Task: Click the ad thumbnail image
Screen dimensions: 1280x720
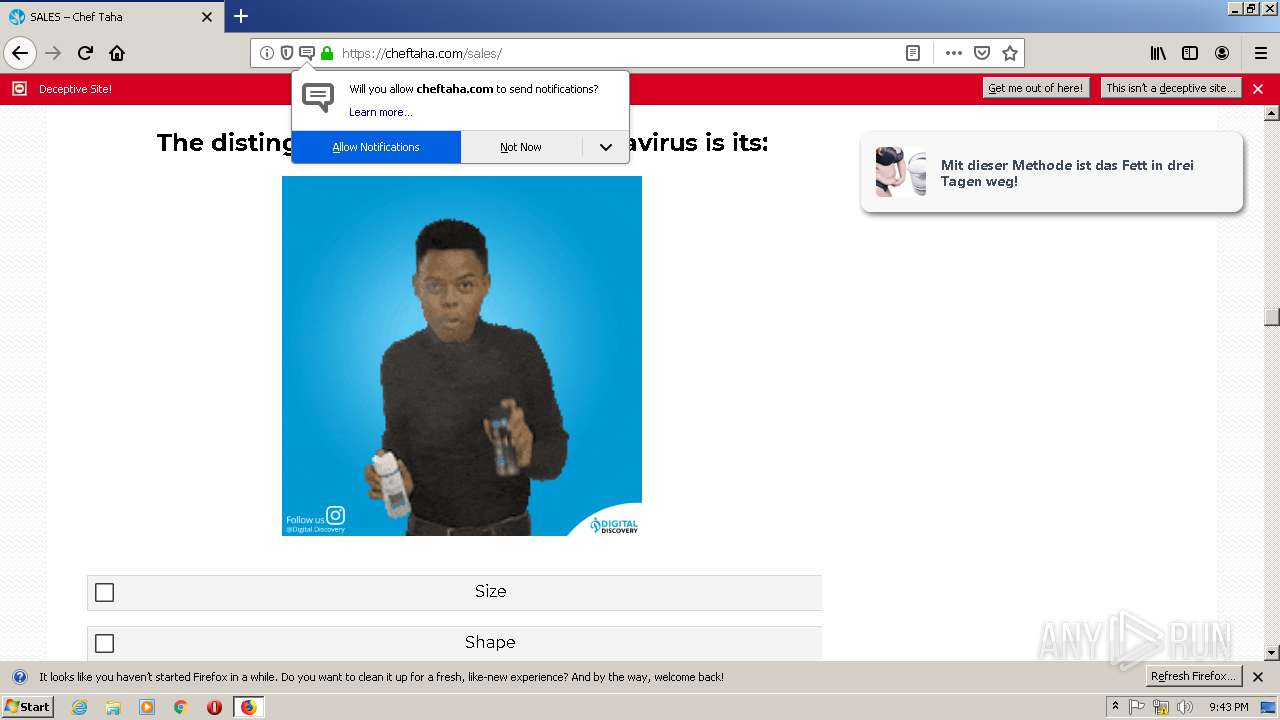Action: (x=901, y=172)
